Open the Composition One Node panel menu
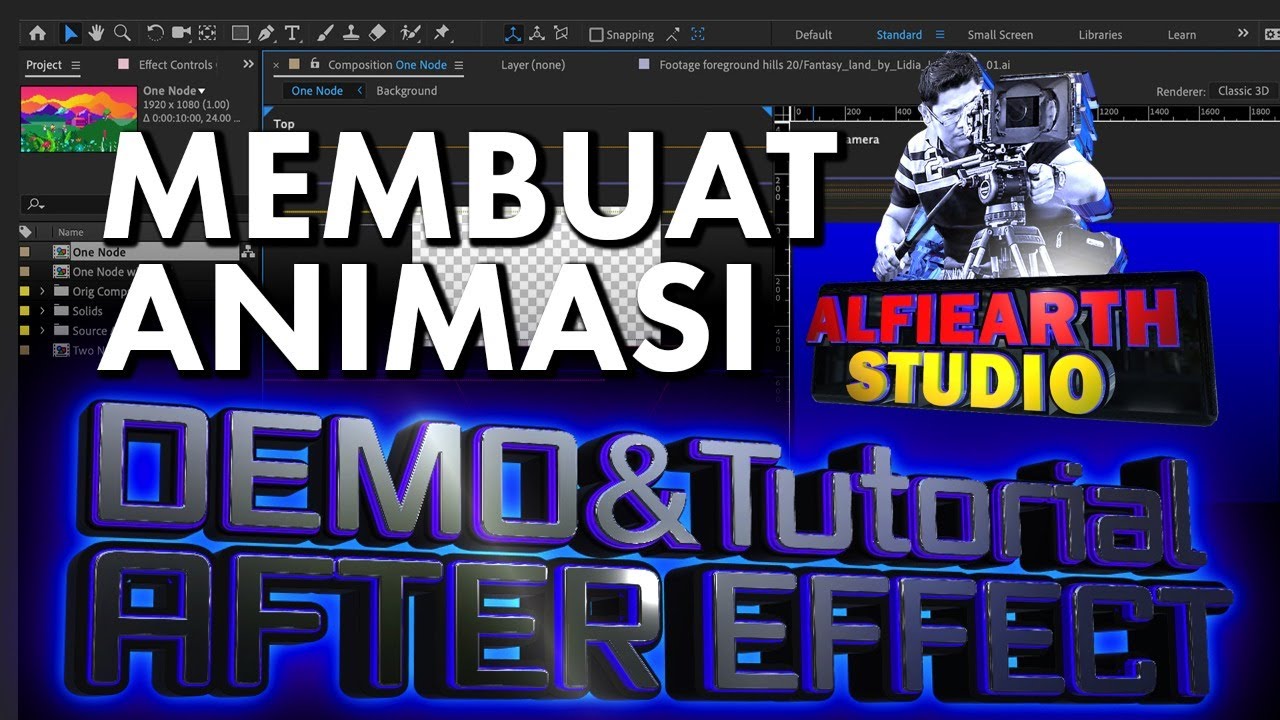The height and width of the screenshot is (720, 1280). click(x=459, y=65)
